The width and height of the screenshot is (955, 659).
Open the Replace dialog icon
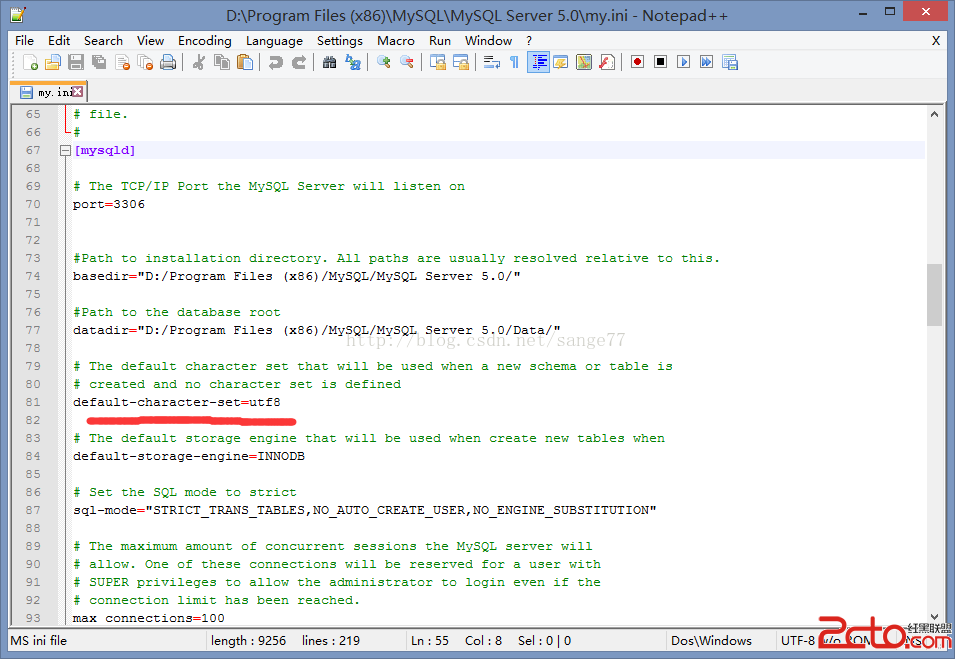point(353,62)
